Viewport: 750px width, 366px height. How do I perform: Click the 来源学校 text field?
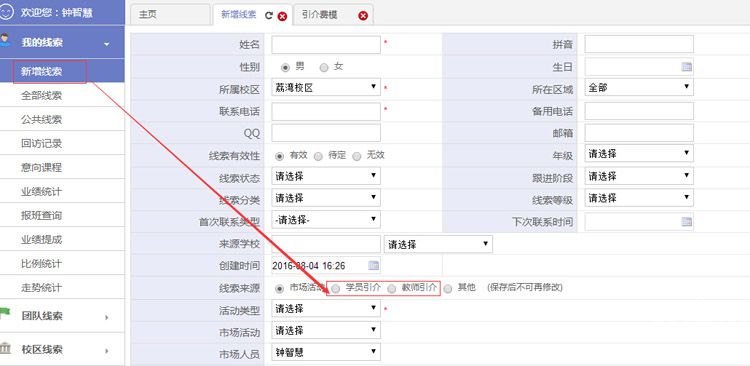coord(326,244)
